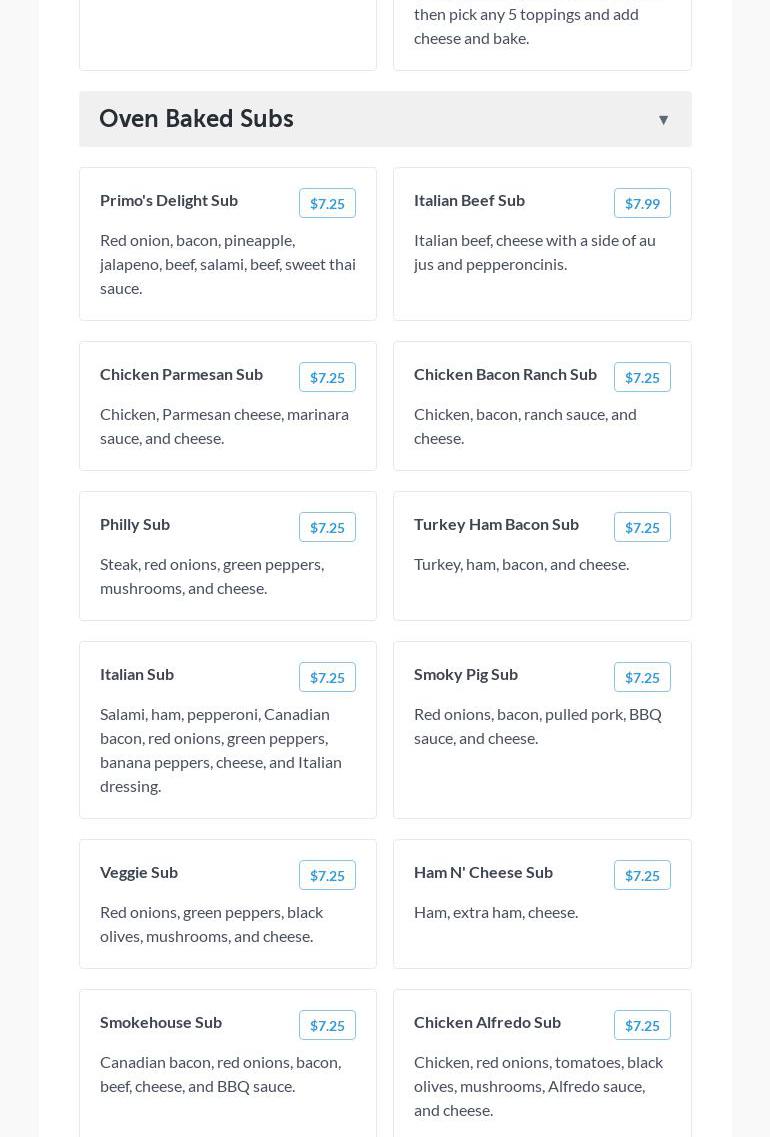Select the Primo's Delight Sub price tag
Viewport: 770px width, 1137px height.
pos(327,203)
